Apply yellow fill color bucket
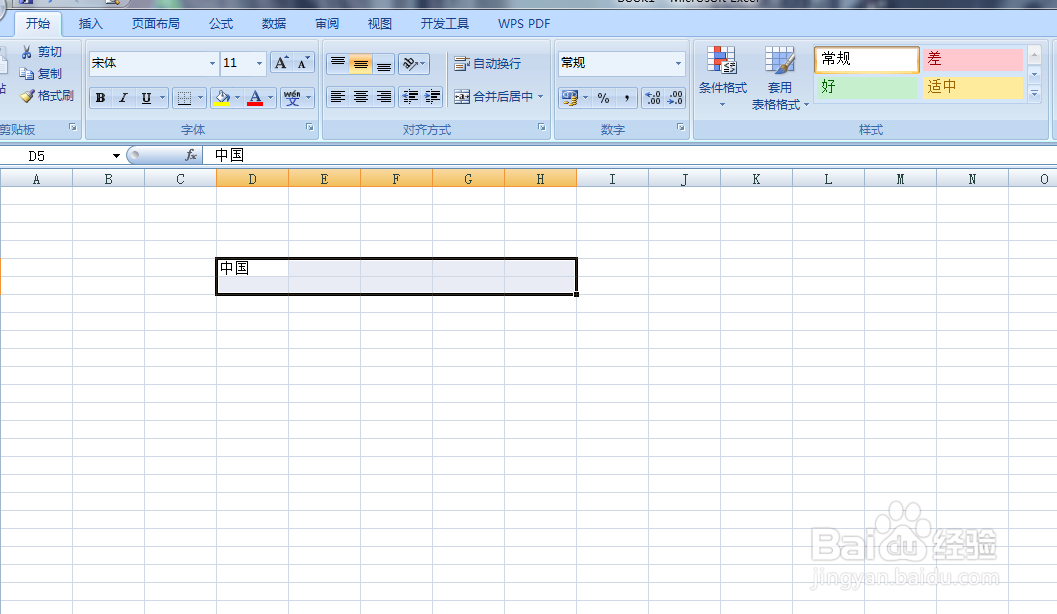 pyautogui.click(x=222, y=98)
